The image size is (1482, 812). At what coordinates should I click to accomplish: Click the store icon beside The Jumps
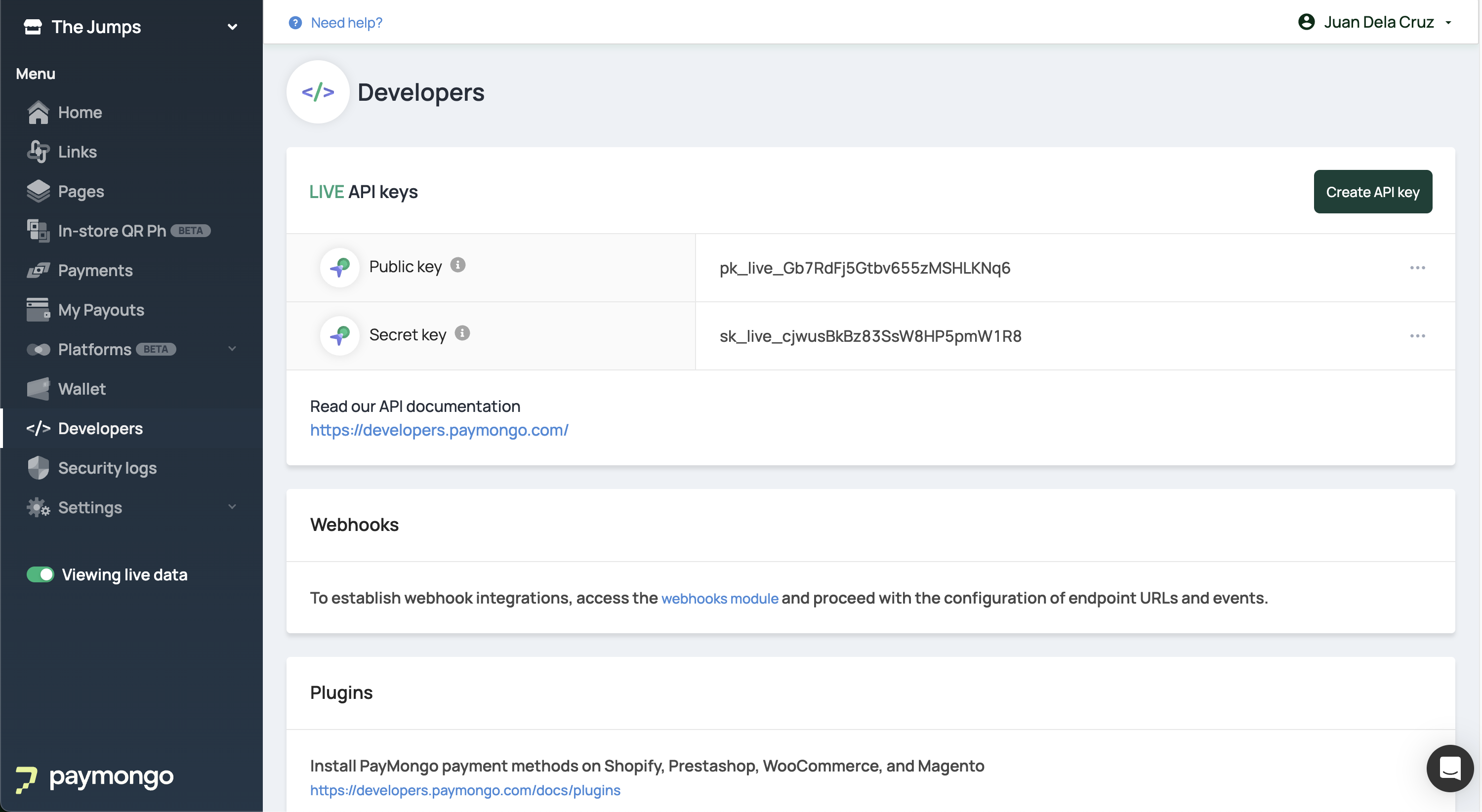pos(33,27)
